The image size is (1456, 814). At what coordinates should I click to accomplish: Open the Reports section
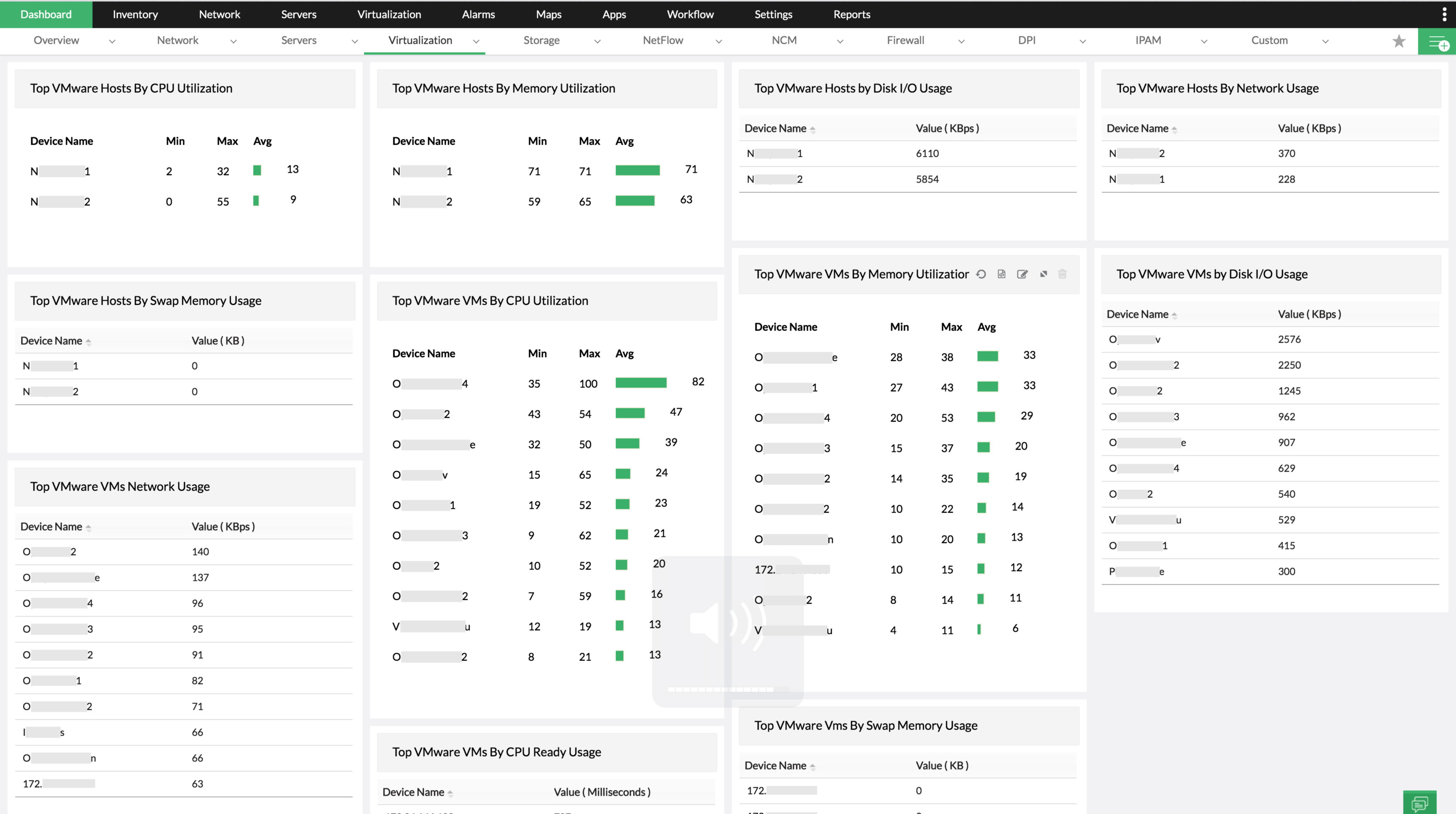851,14
